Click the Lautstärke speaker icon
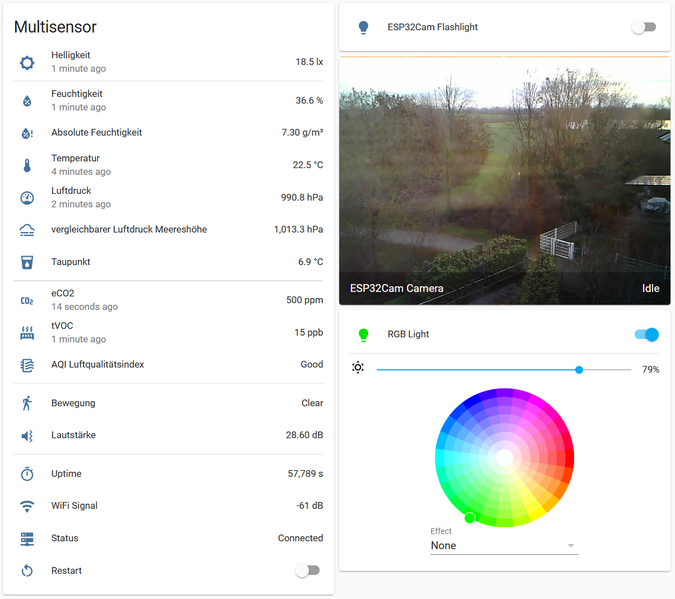This screenshot has height=599, width=675. point(27,436)
